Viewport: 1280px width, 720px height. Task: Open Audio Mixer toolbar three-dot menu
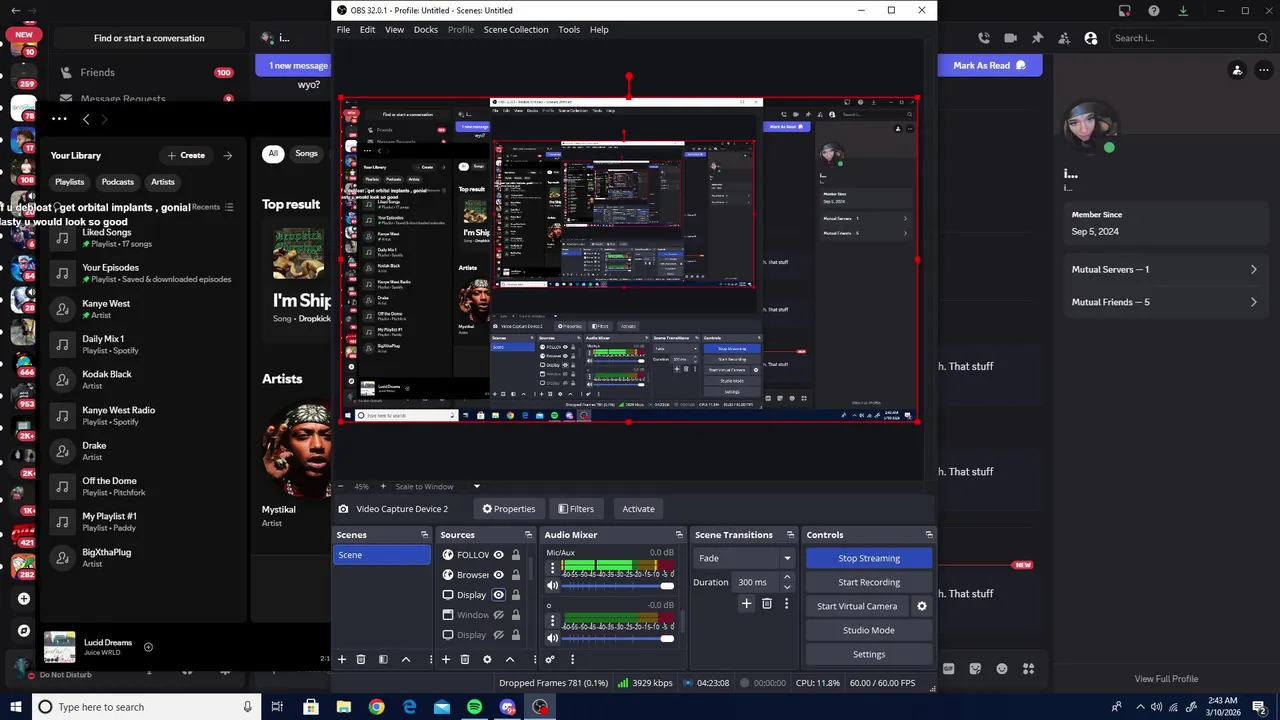click(x=572, y=659)
